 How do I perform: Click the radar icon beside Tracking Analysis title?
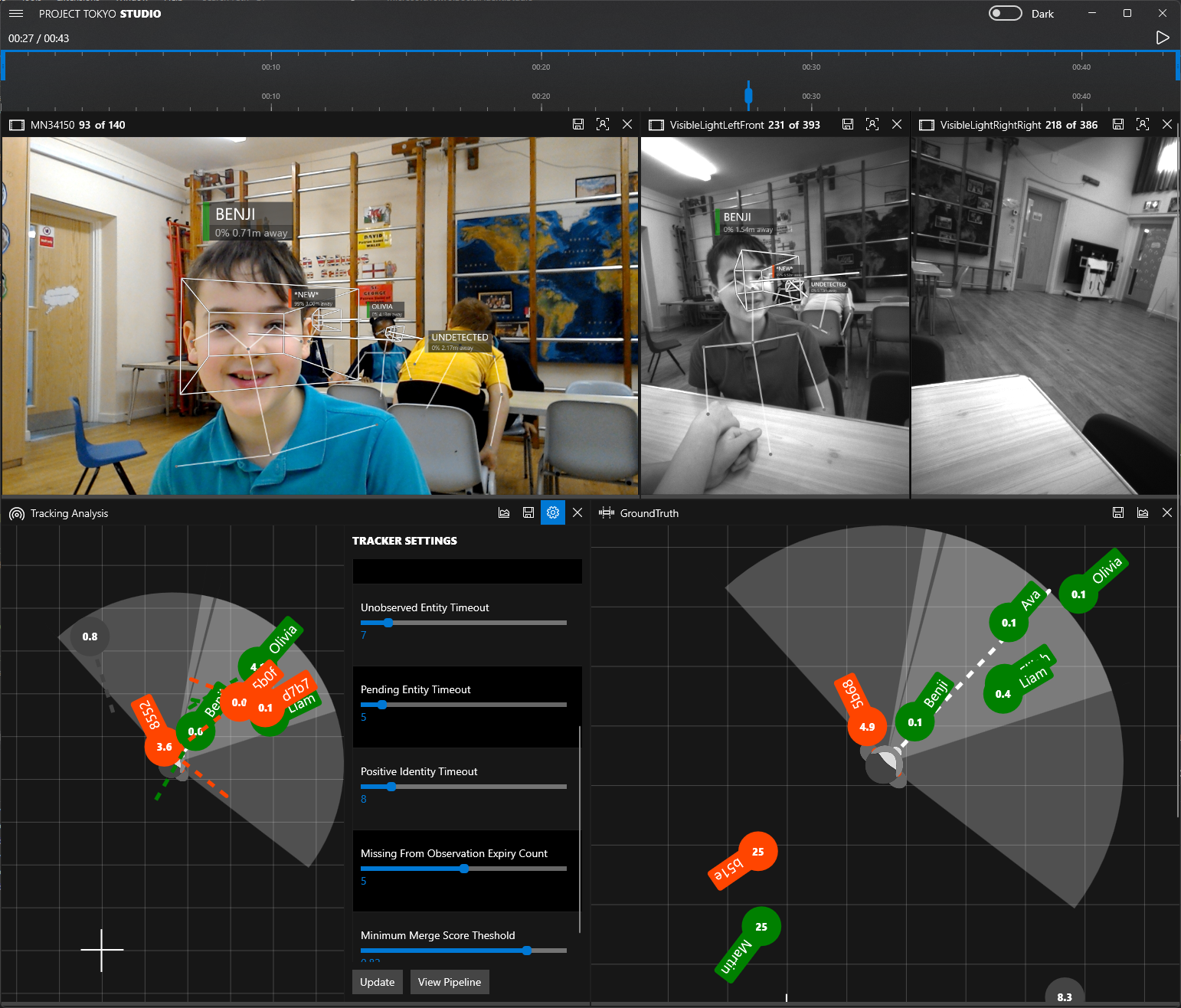(16, 513)
